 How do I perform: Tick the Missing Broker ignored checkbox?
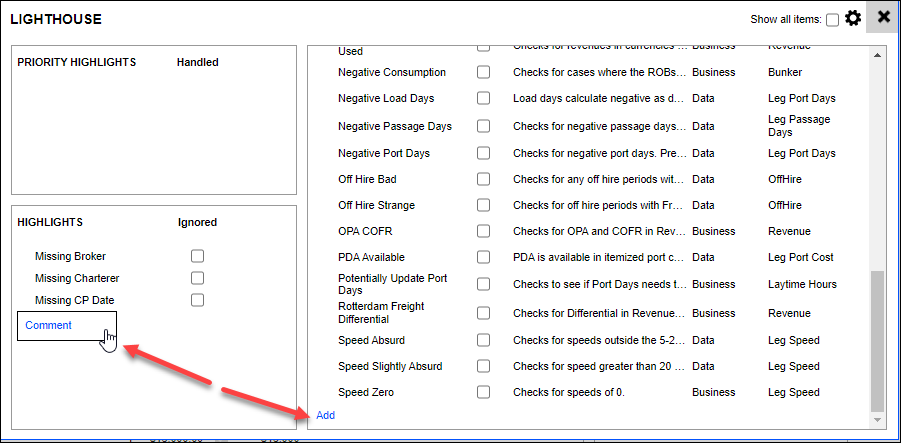click(x=197, y=257)
